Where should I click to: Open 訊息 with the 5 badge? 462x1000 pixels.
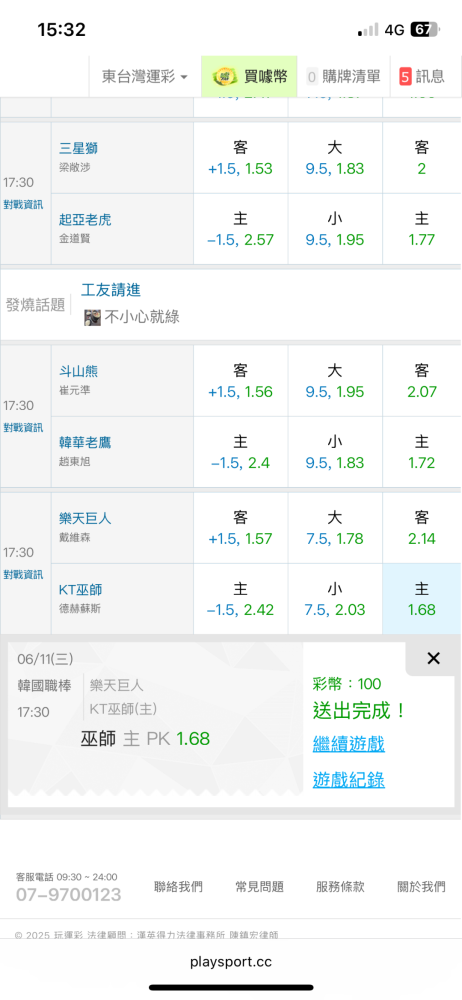(x=422, y=77)
